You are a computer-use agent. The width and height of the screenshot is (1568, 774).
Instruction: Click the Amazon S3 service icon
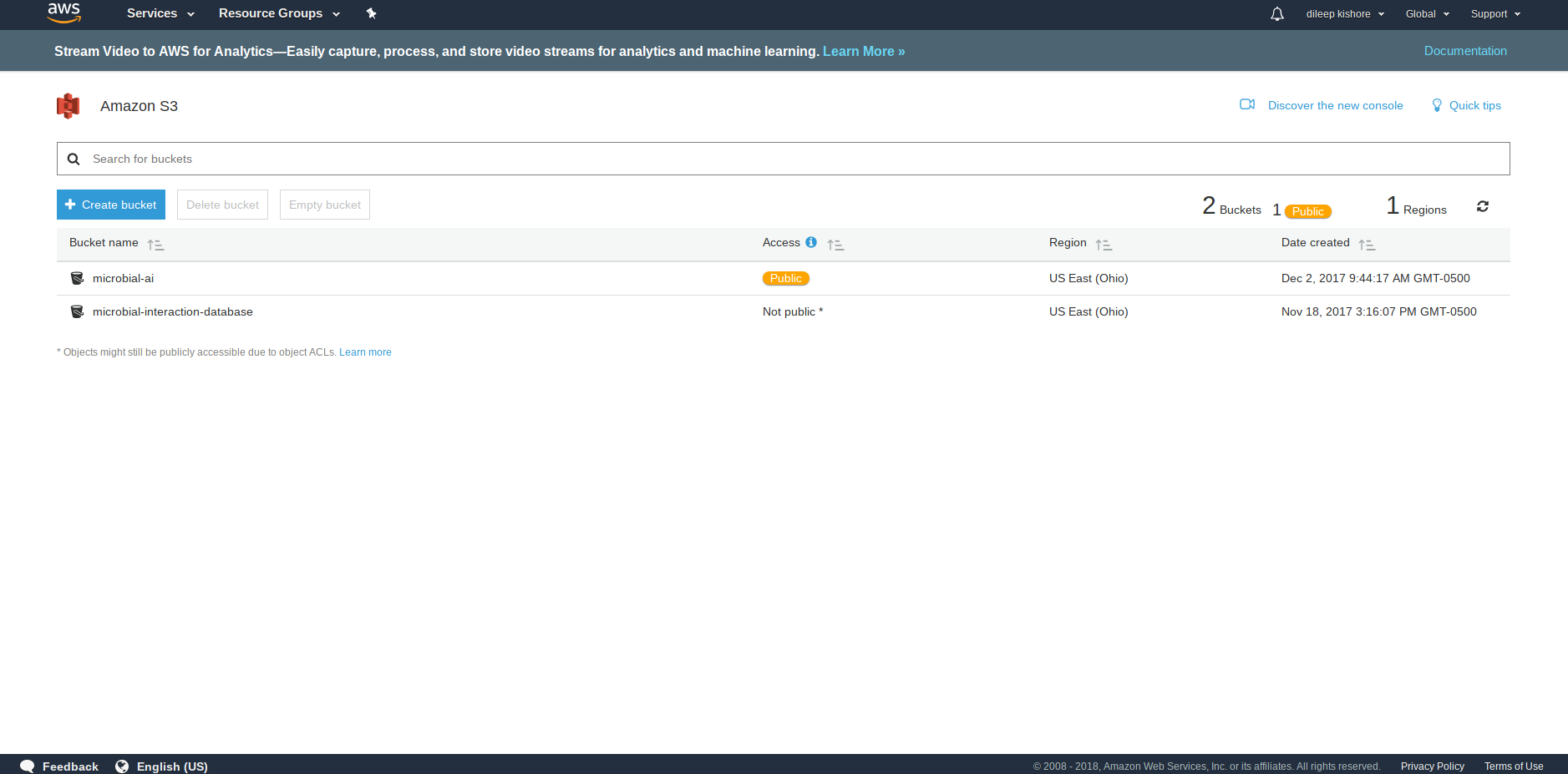68,106
